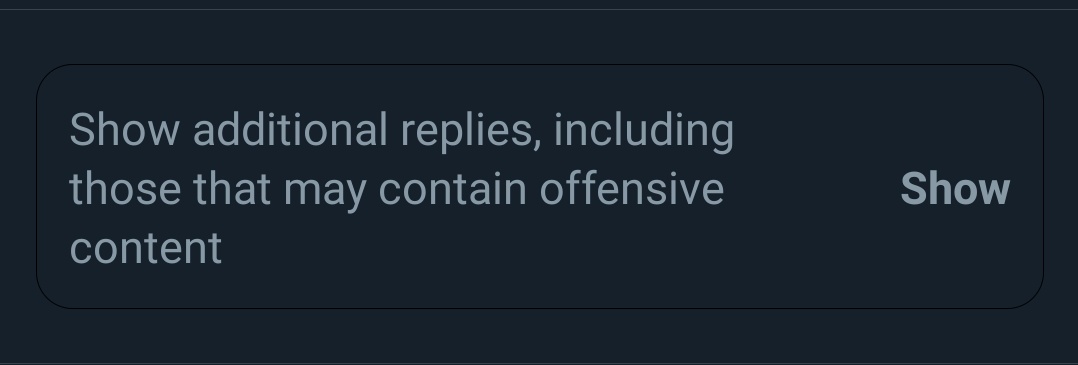Click the rounded hidden-replies card
This screenshot has width=1078, height=365.
tap(540, 186)
